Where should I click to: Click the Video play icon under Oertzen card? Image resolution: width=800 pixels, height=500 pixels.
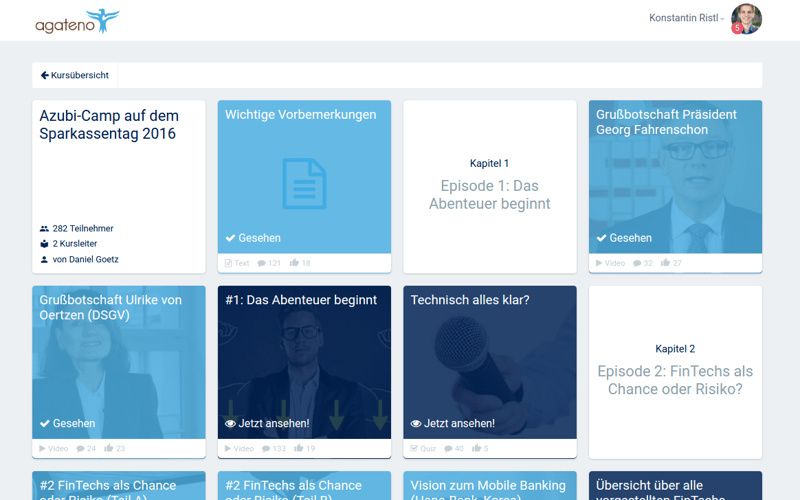(x=42, y=448)
